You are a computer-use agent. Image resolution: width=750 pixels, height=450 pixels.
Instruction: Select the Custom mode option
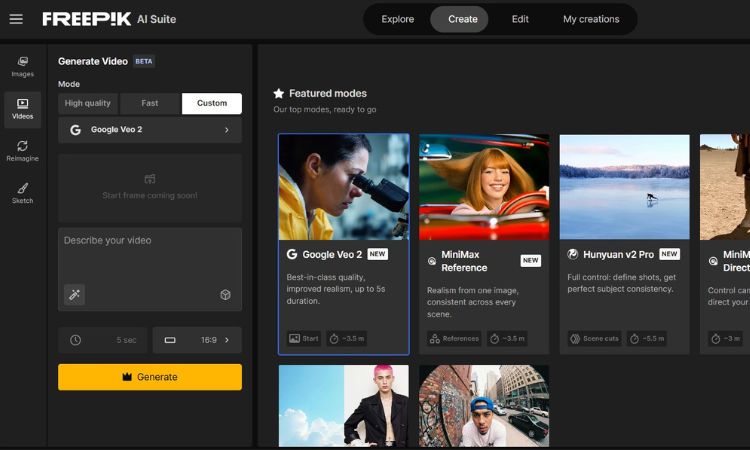(211, 103)
